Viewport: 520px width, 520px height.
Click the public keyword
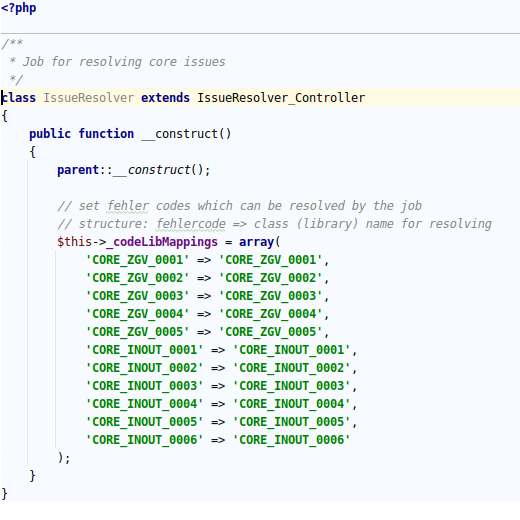click(x=50, y=134)
